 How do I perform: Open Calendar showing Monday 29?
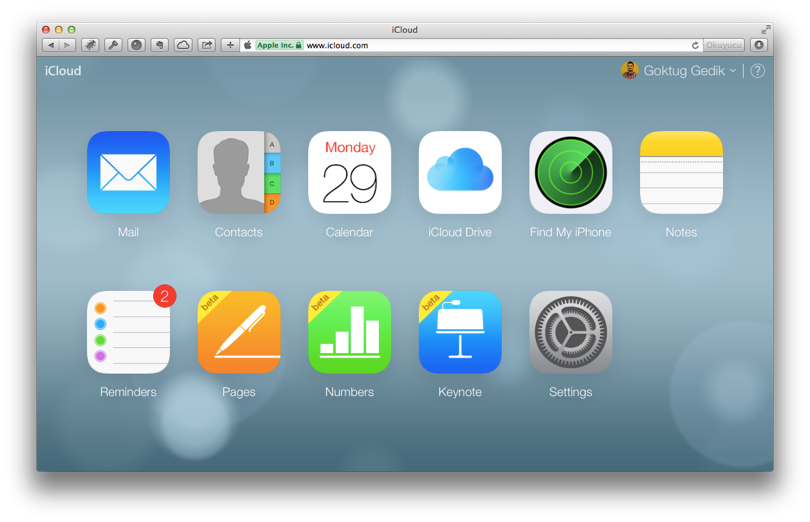click(349, 172)
